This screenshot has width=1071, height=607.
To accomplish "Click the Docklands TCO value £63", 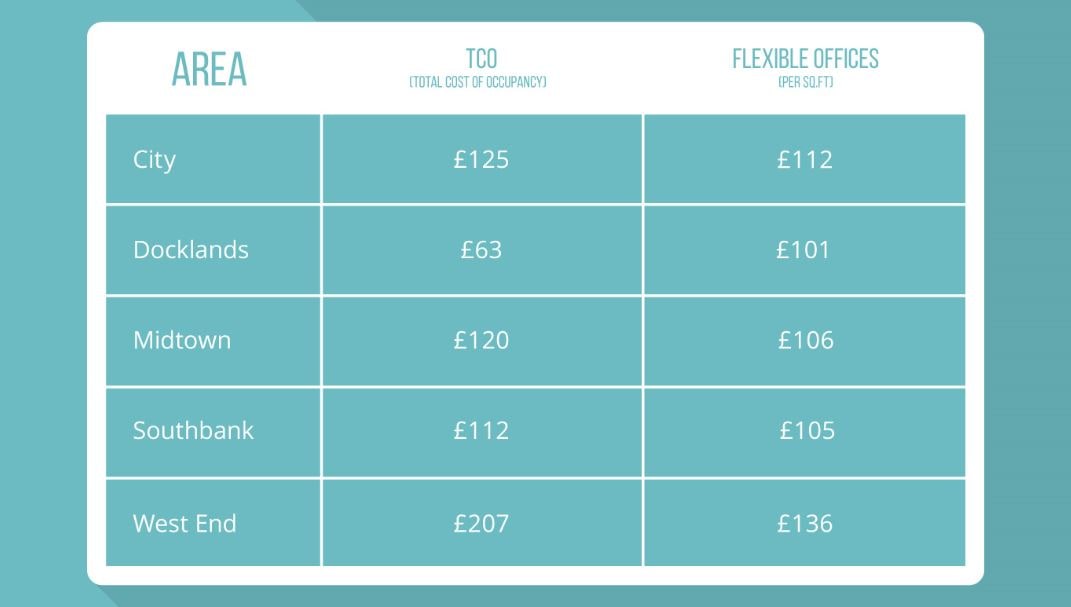I will (x=481, y=250).
